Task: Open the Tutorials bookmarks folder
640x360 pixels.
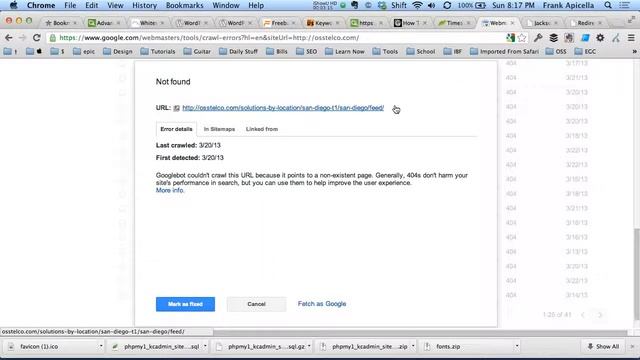Action: 158,51
